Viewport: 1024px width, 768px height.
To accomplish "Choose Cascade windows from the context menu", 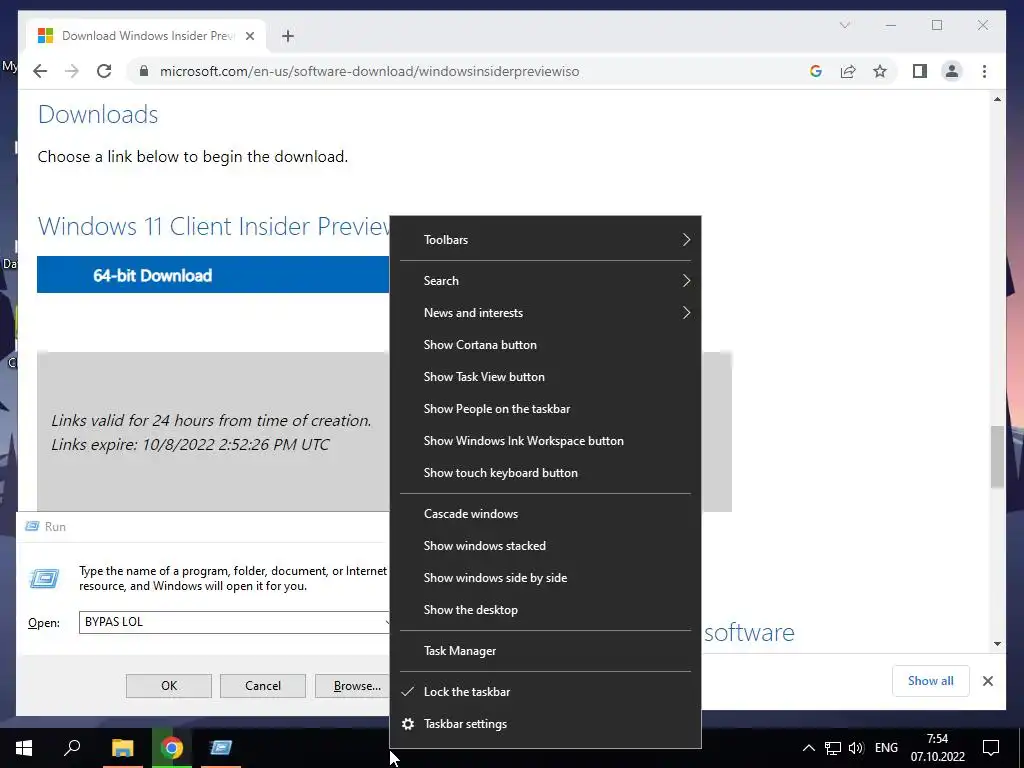I will [x=545, y=514].
